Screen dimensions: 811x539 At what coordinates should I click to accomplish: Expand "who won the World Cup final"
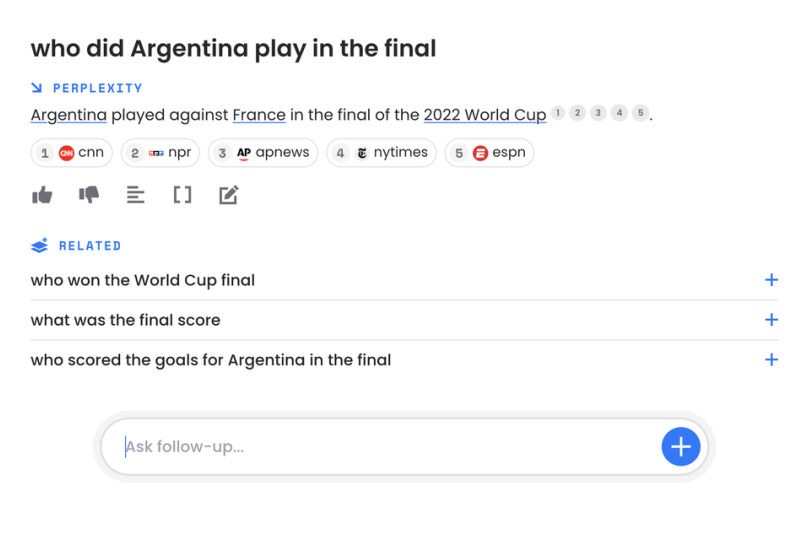771,280
